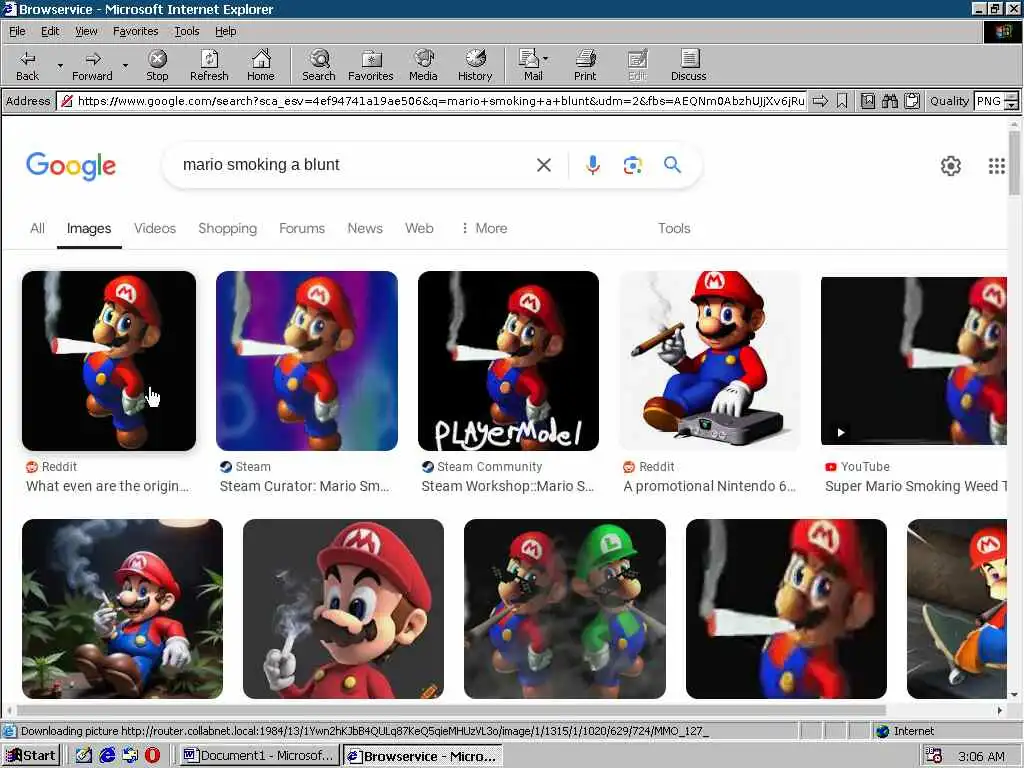Open the IE Search pane
The height and width of the screenshot is (768, 1024).
coord(319,66)
